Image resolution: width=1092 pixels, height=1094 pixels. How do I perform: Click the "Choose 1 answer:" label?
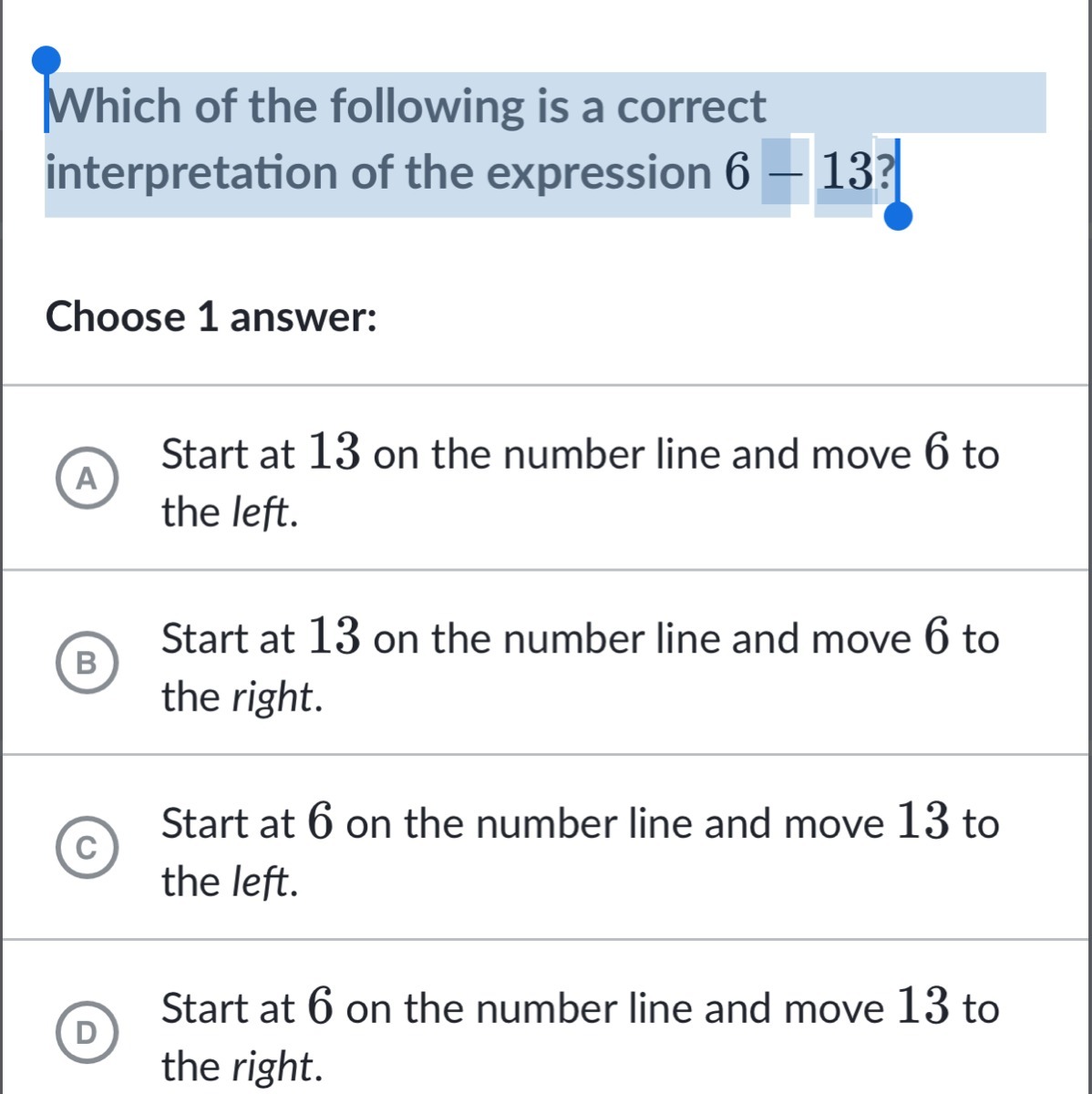[x=211, y=317]
